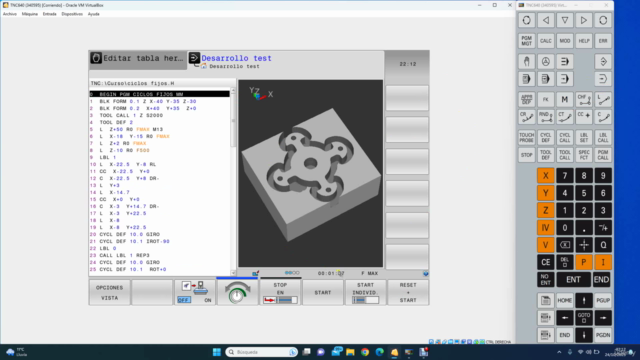Click the LBL SET key
The image size is (640, 360).
point(584,138)
